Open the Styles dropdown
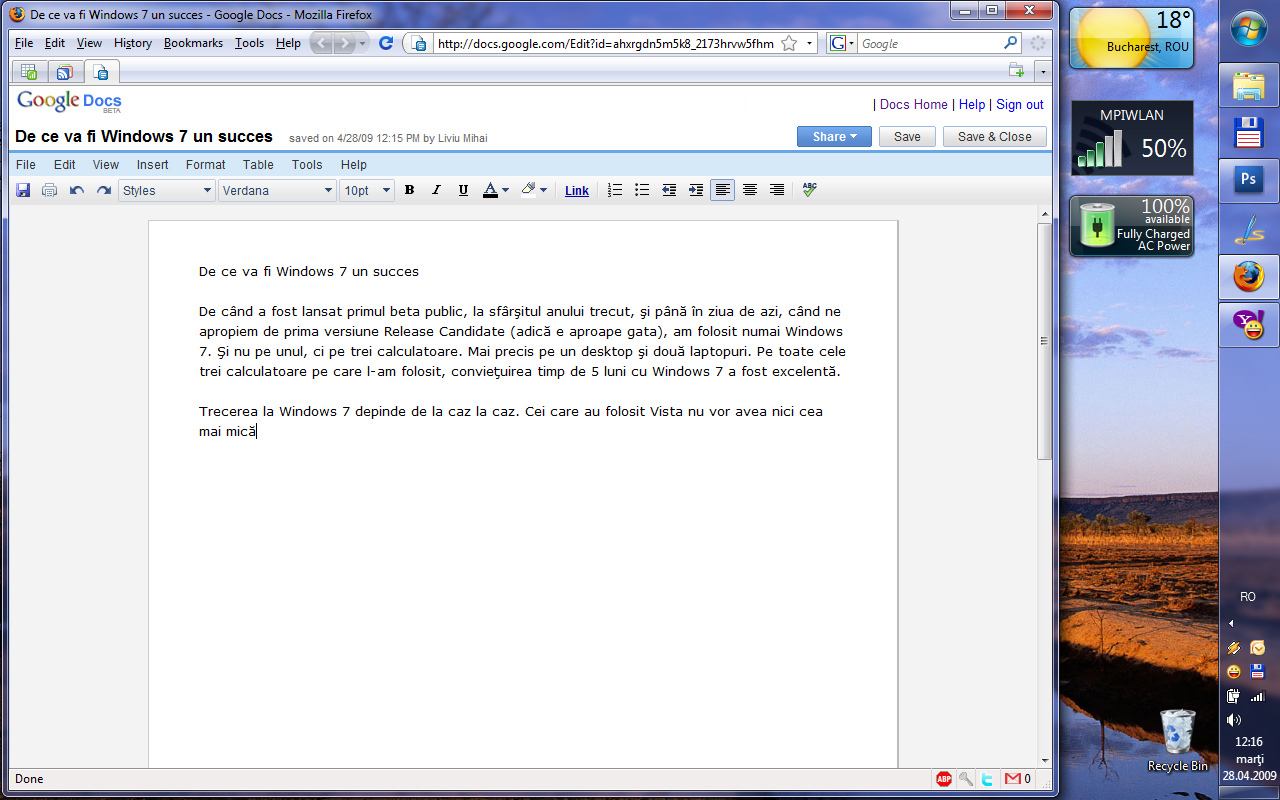 click(167, 190)
